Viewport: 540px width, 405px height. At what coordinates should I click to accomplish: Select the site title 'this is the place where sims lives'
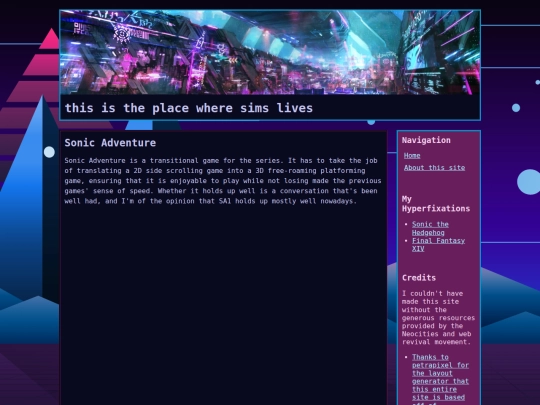point(189,108)
